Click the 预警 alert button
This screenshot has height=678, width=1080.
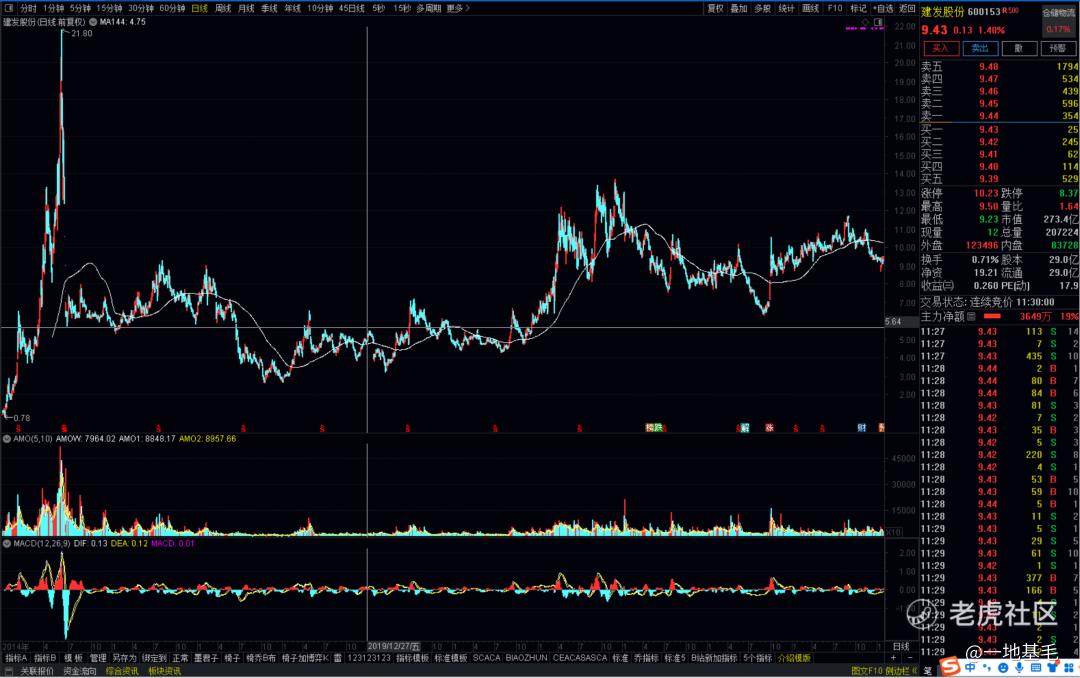pos(1058,48)
